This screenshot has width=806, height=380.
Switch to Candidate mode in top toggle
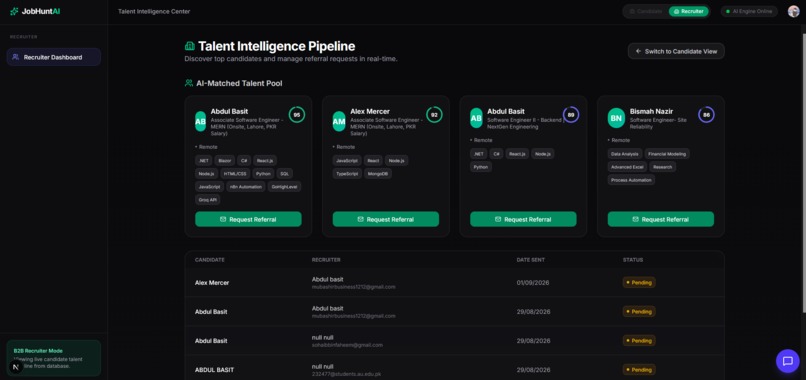[x=646, y=11]
